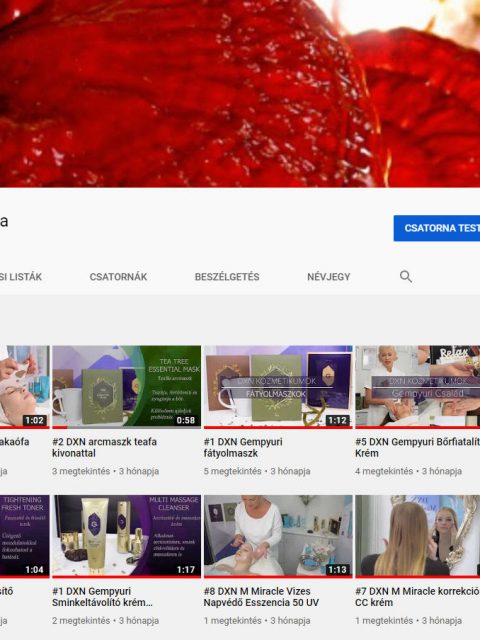Click title '#7 DXN M Miracle korrekciós CC krém'
The width and height of the screenshot is (480, 640).
(x=418, y=597)
